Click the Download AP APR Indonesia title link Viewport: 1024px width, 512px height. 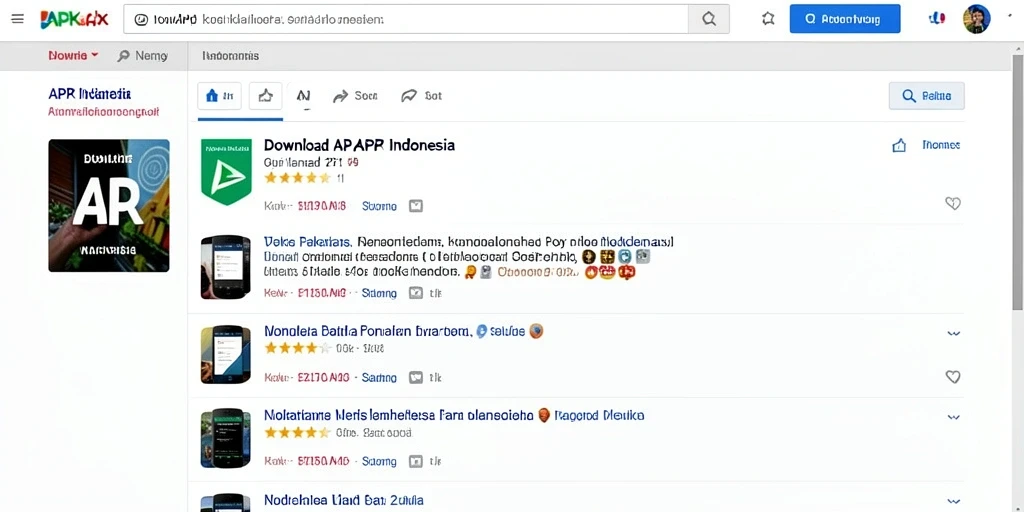coord(359,145)
